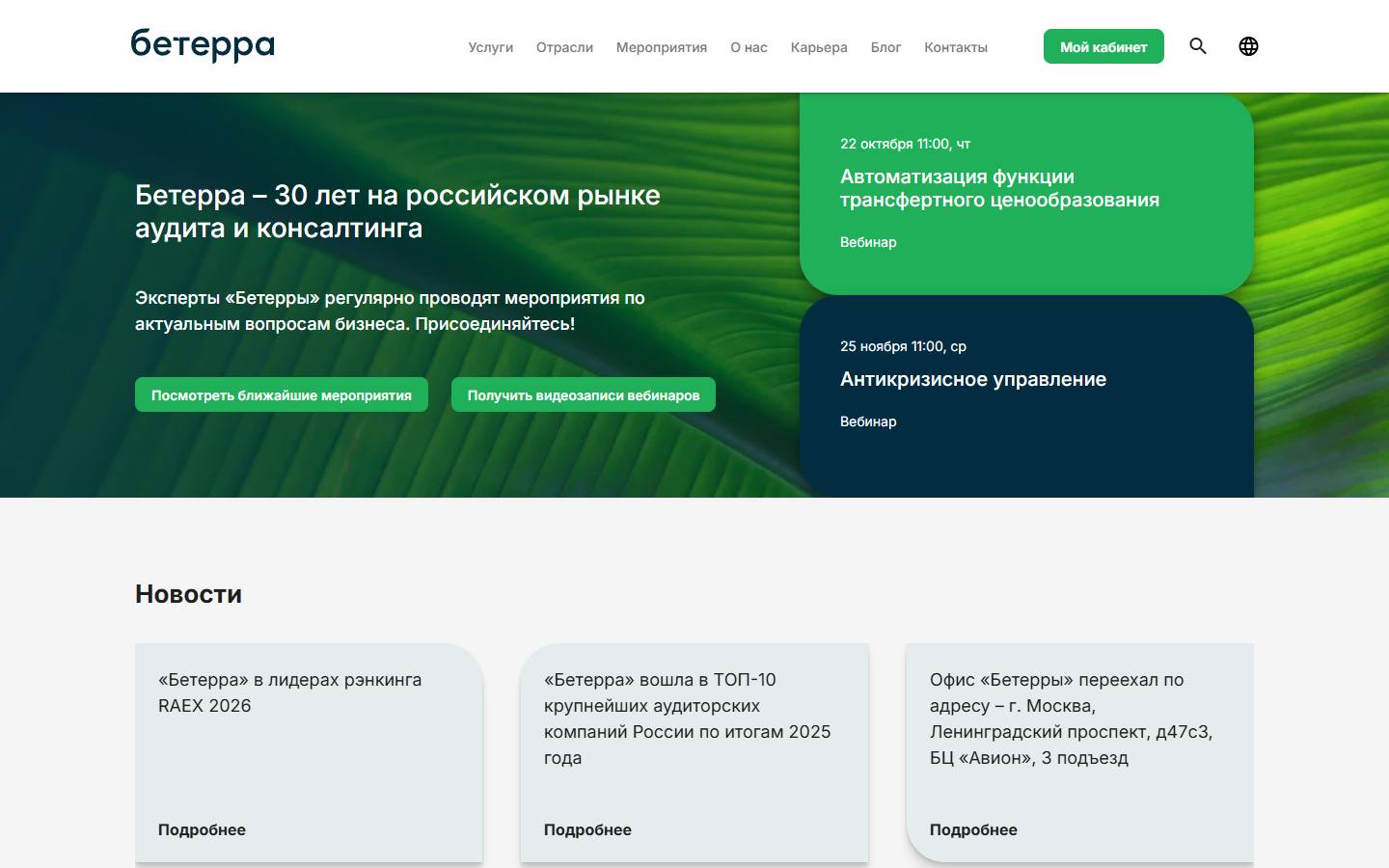Open the Блог section
Image resolution: width=1389 pixels, height=868 pixels.
(885, 47)
